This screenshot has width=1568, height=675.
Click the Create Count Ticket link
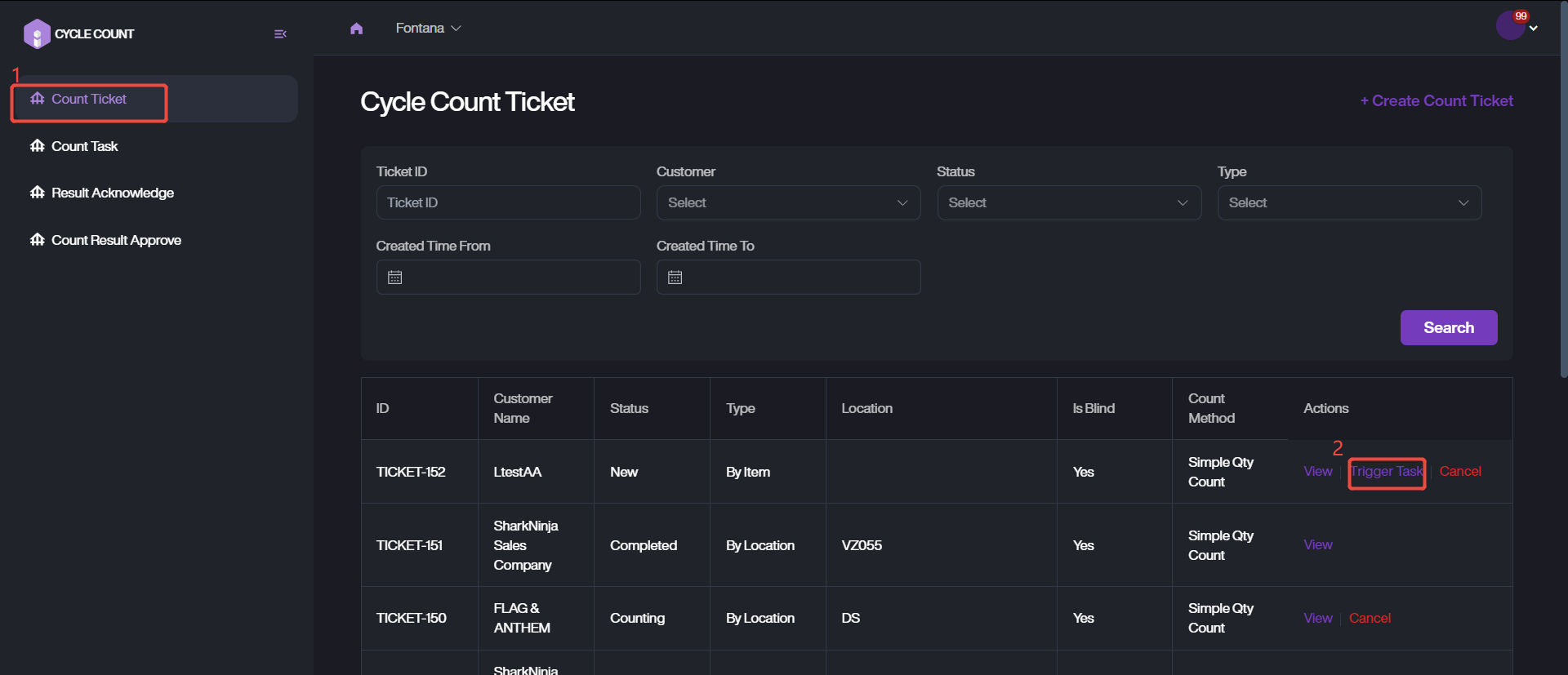(1437, 101)
